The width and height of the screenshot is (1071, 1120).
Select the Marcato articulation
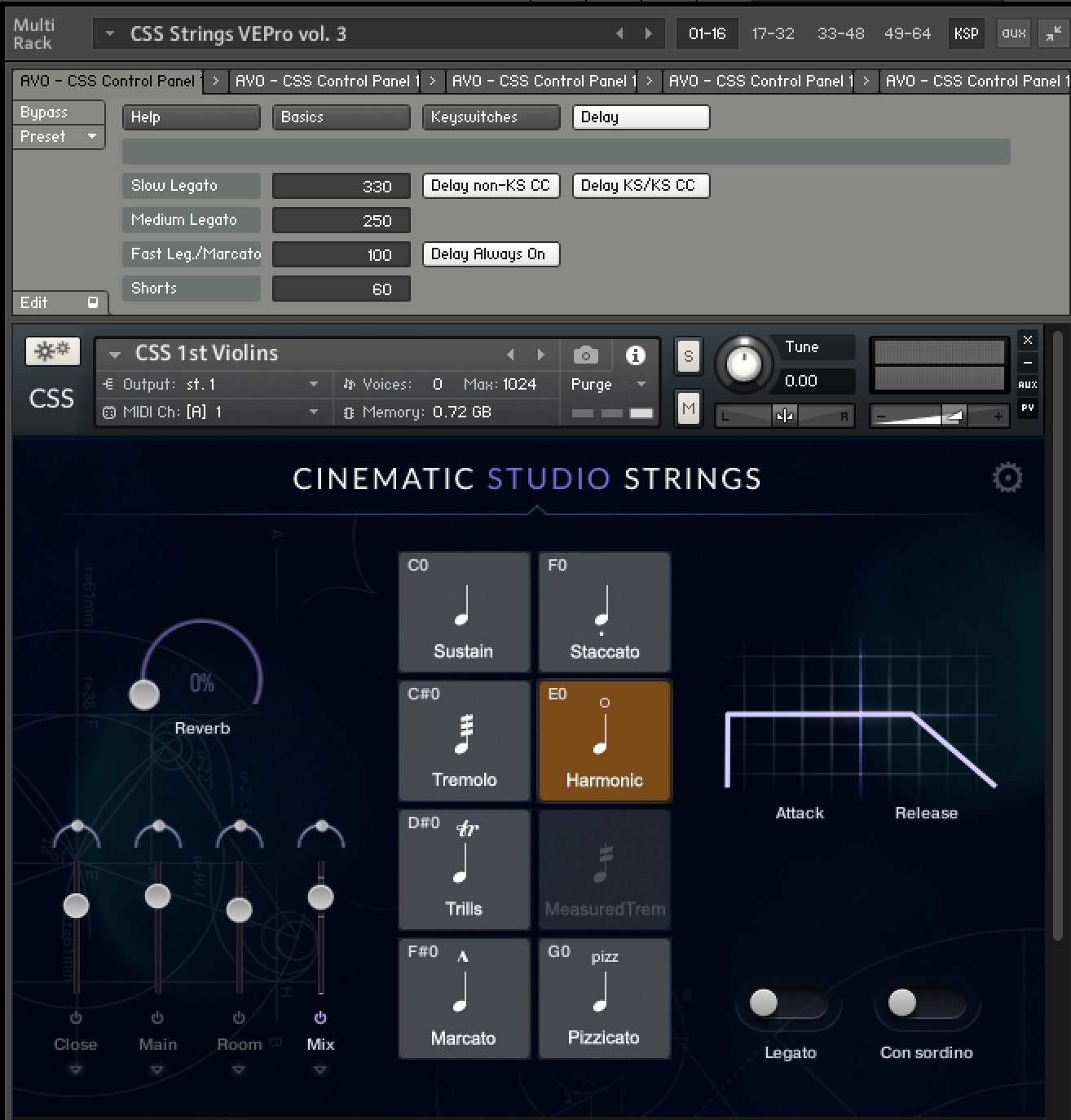point(464,999)
